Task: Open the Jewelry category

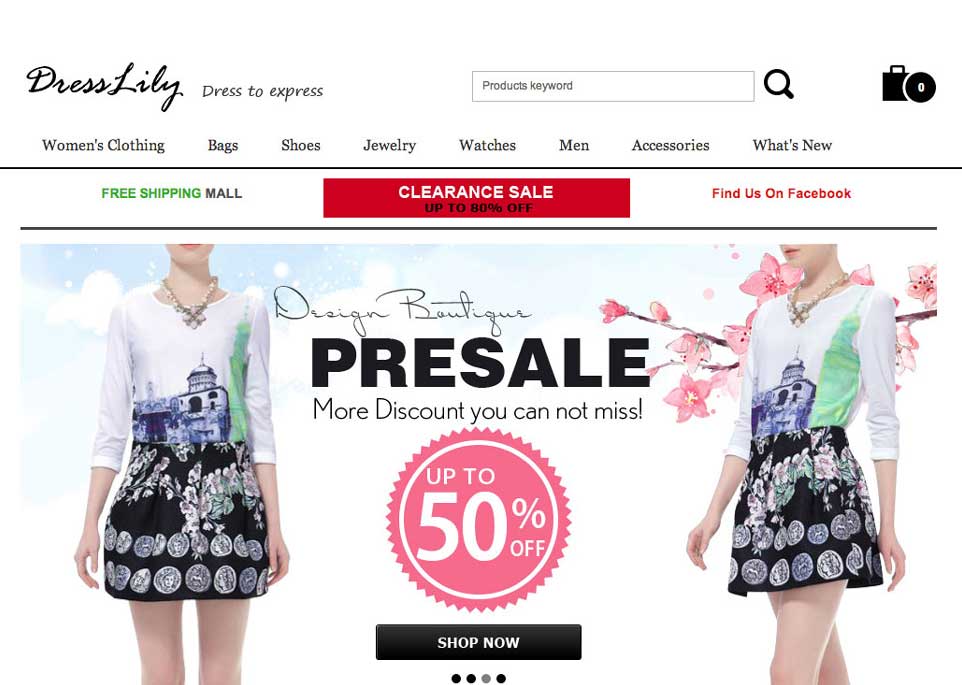Action: [x=390, y=145]
